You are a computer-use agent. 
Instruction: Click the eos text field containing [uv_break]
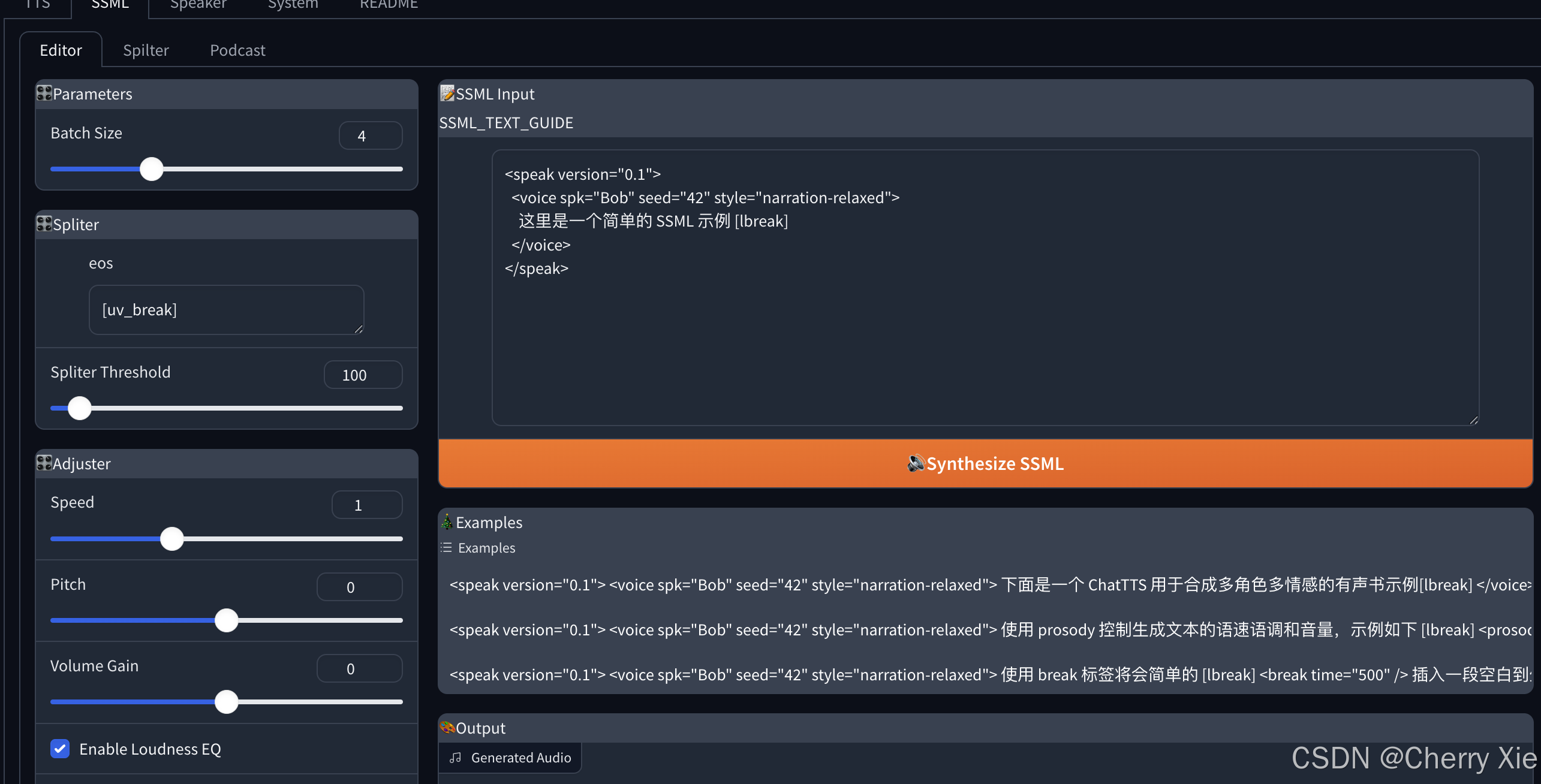coord(226,310)
